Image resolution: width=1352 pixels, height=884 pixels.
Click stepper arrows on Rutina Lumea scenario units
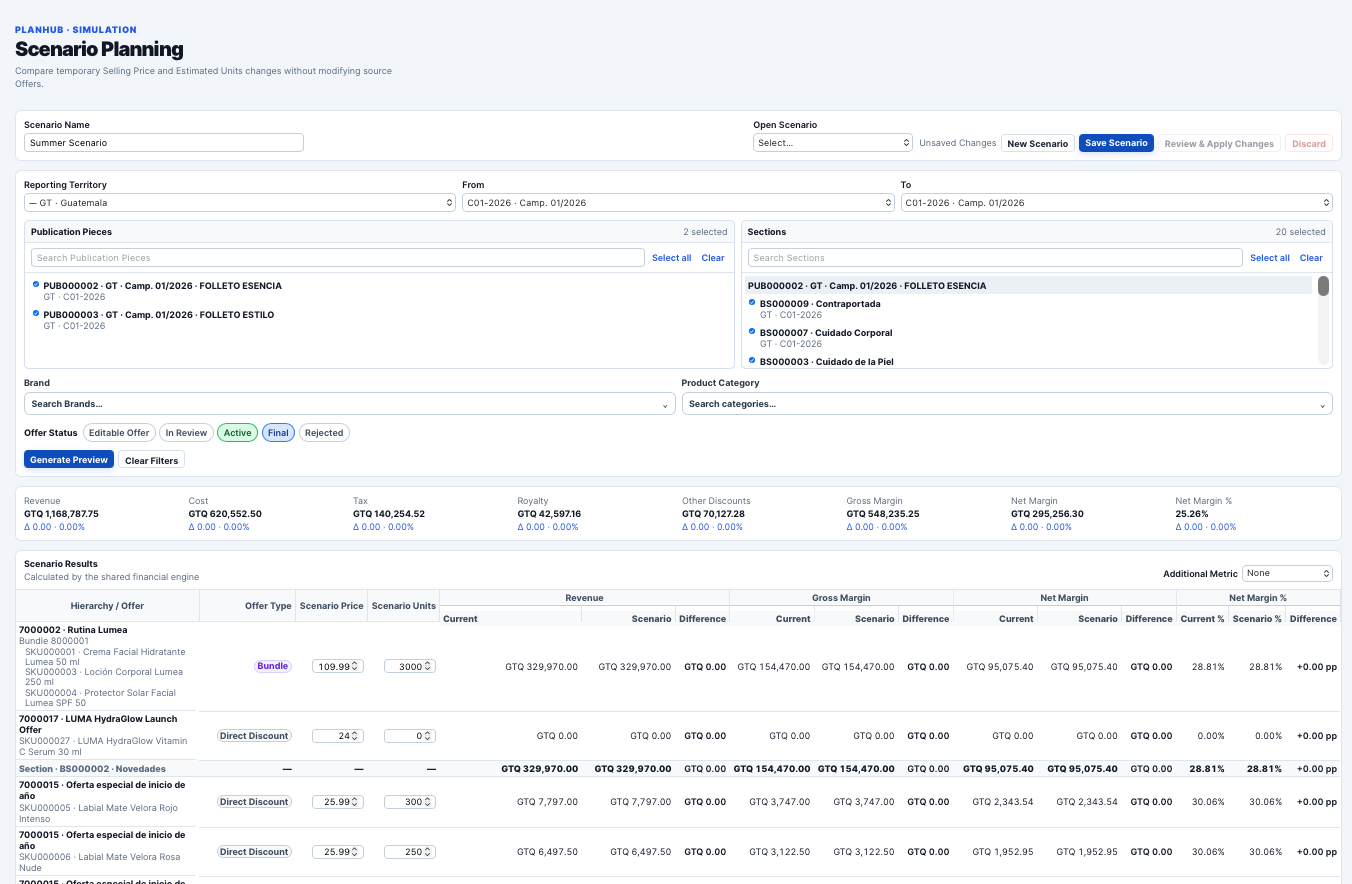click(430, 666)
